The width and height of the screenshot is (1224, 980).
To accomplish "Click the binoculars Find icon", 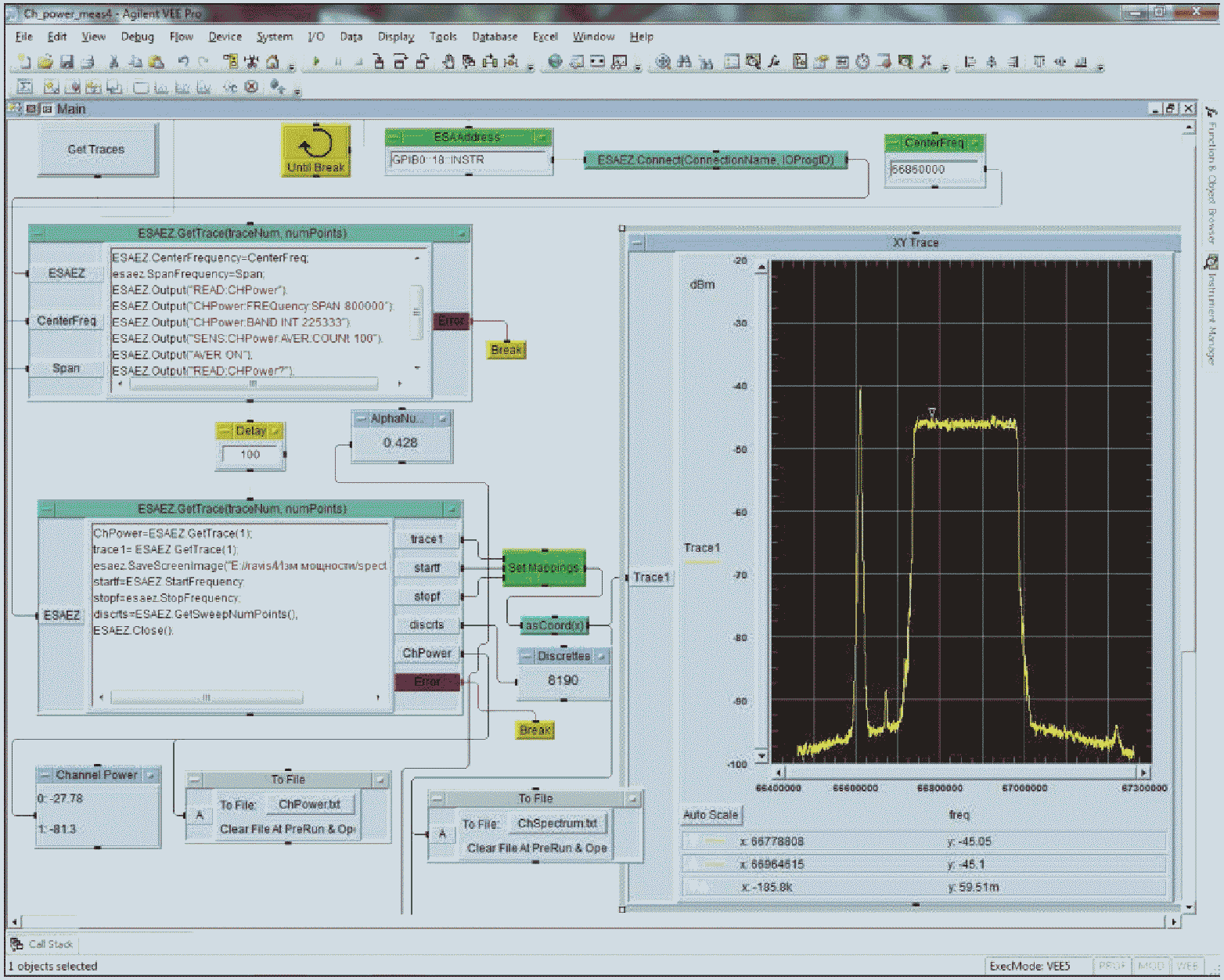I will pos(684,62).
